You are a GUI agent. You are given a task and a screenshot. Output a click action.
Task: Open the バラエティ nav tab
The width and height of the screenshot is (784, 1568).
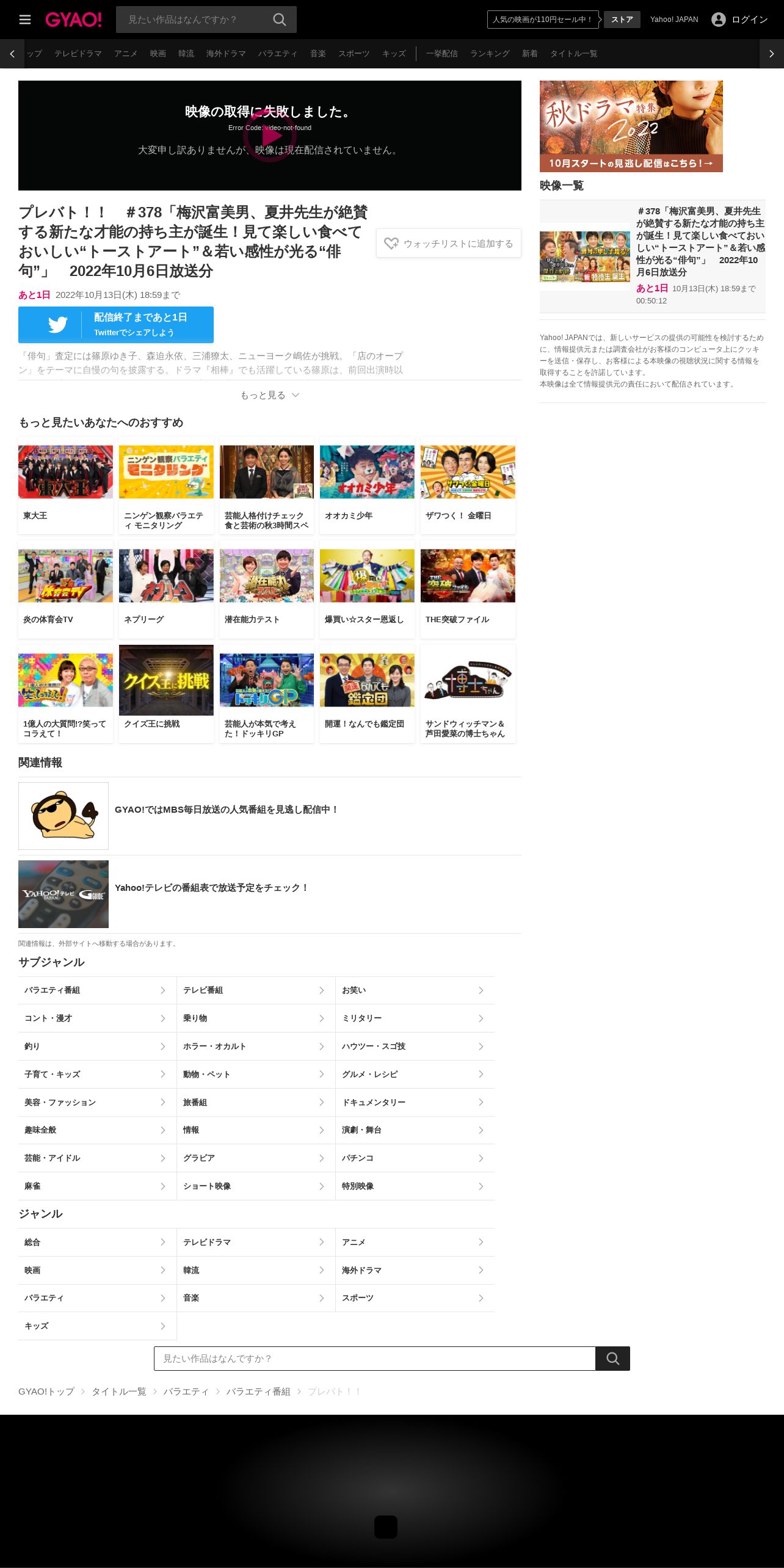tap(278, 54)
